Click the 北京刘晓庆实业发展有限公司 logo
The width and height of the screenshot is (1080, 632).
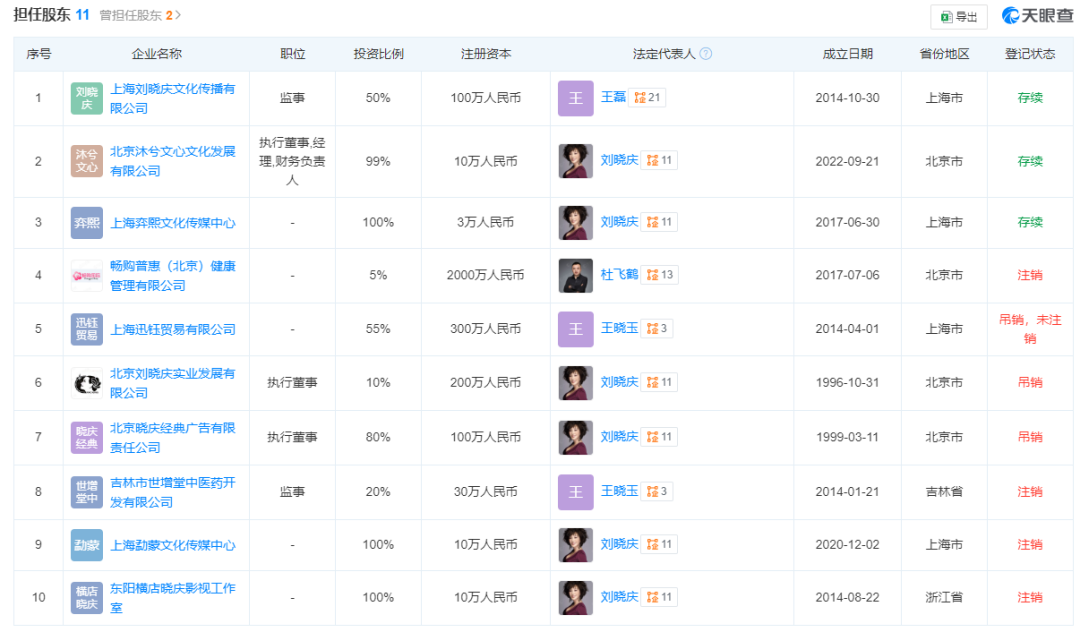point(87,383)
